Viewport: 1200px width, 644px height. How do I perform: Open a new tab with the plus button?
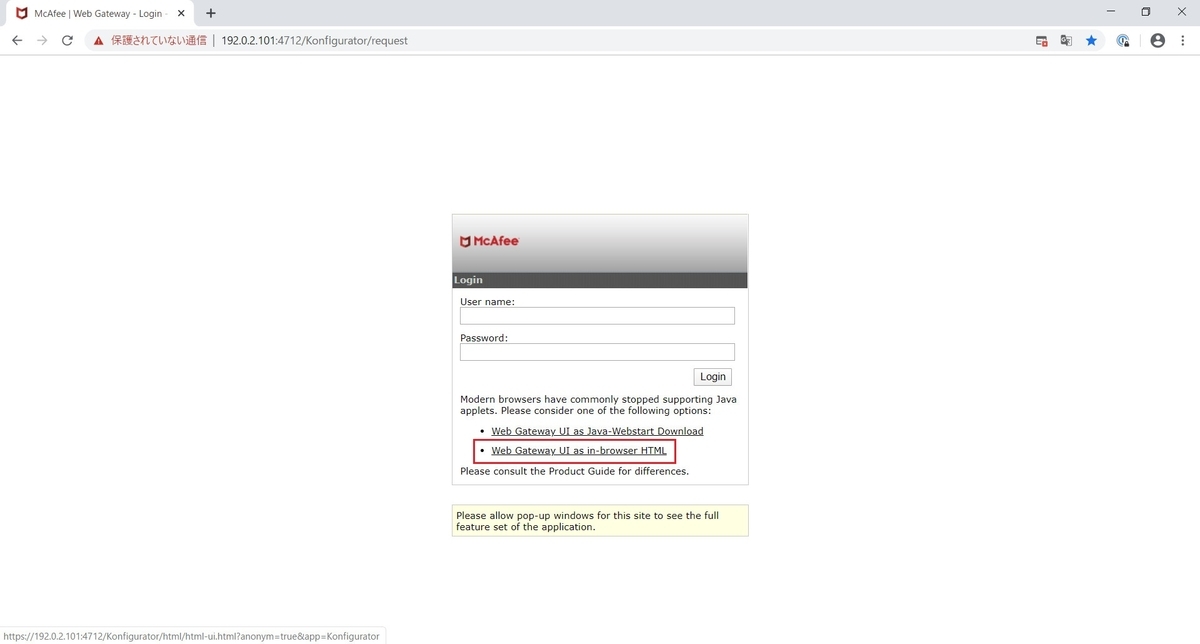tap(211, 13)
